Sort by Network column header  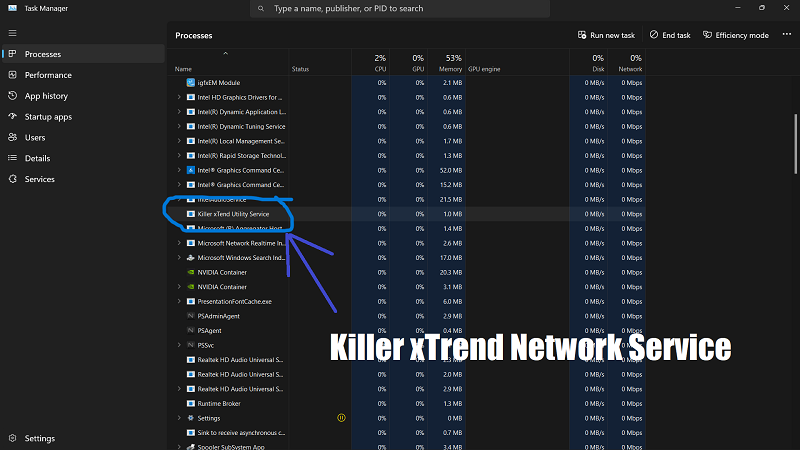(x=627, y=62)
